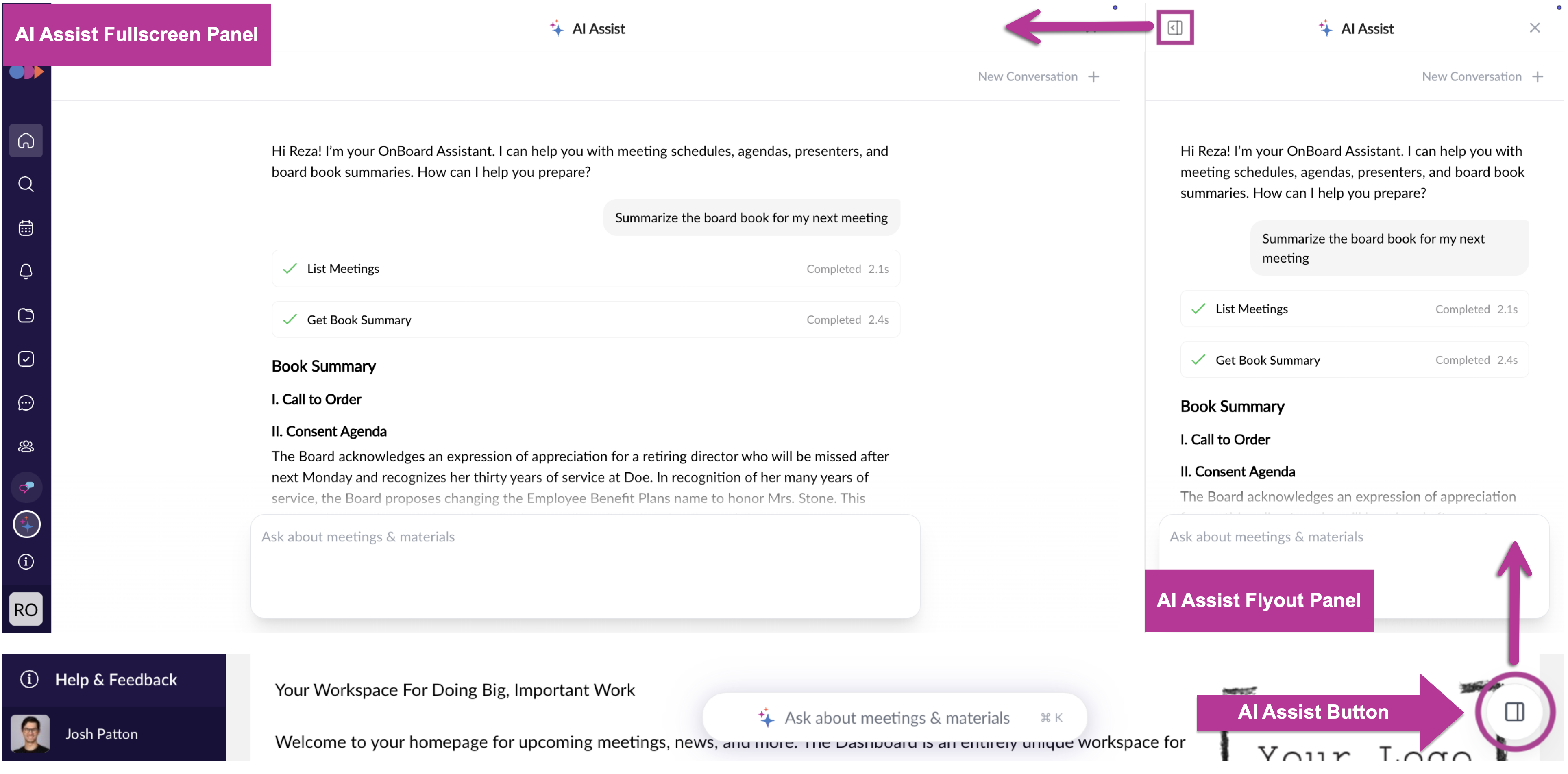Click the bottom Ask about meetings & materials bar

(895, 718)
